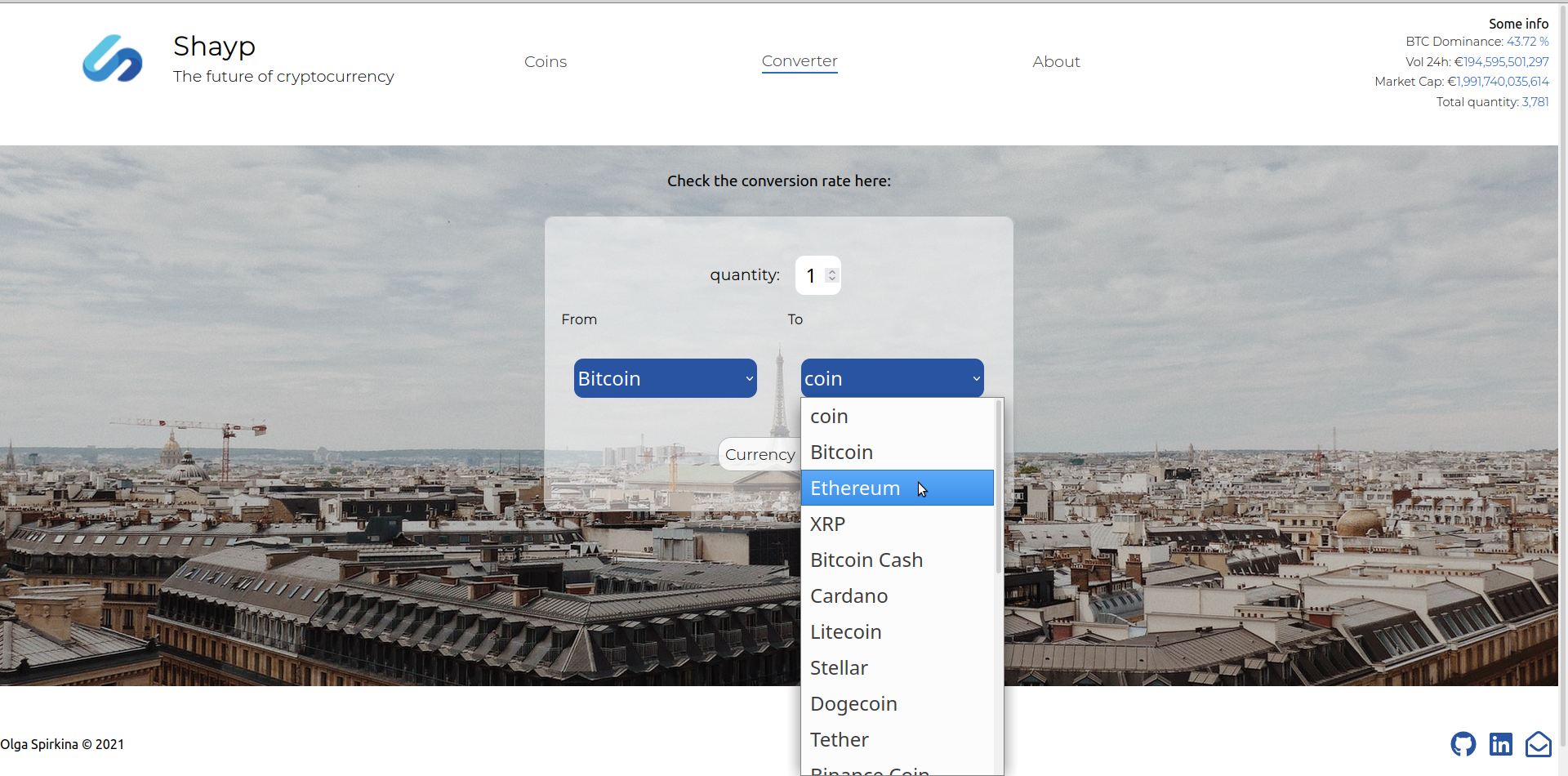This screenshot has width=1568, height=776.
Task: Click the email envelope icon
Action: [x=1538, y=744]
